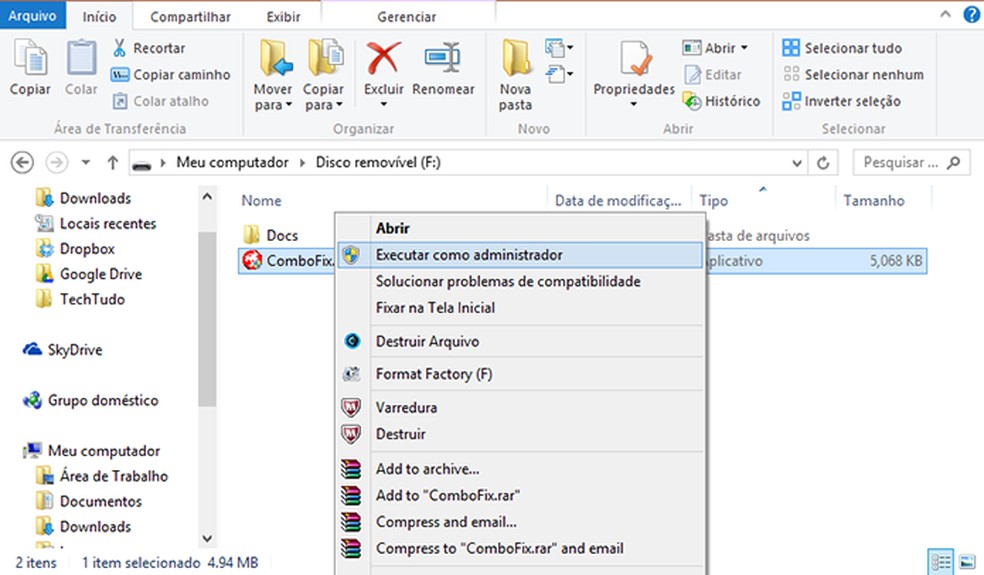Sort by Data de modificação column
The height and width of the screenshot is (575, 984).
[618, 201]
